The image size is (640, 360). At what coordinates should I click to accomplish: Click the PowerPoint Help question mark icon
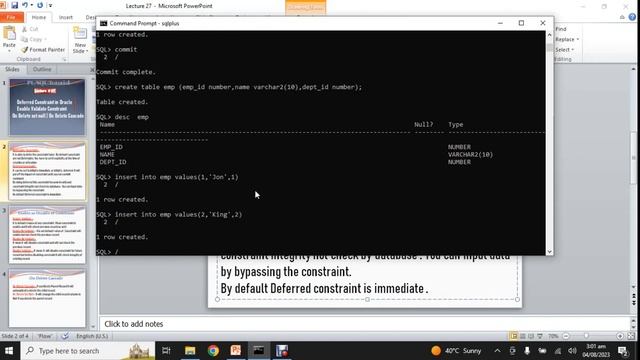(x=632, y=17)
